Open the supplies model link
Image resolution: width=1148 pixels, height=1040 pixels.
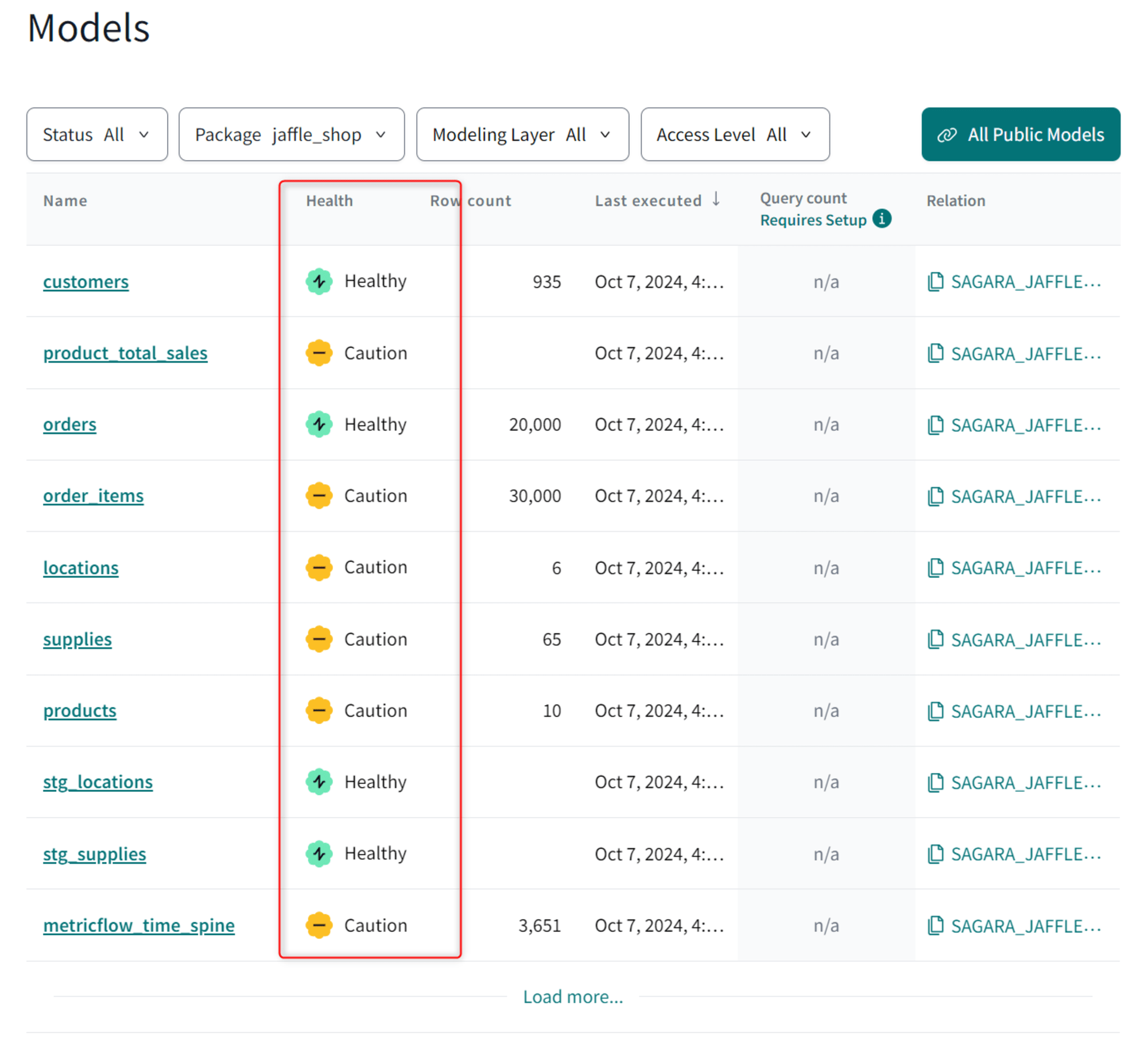click(77, 639)
